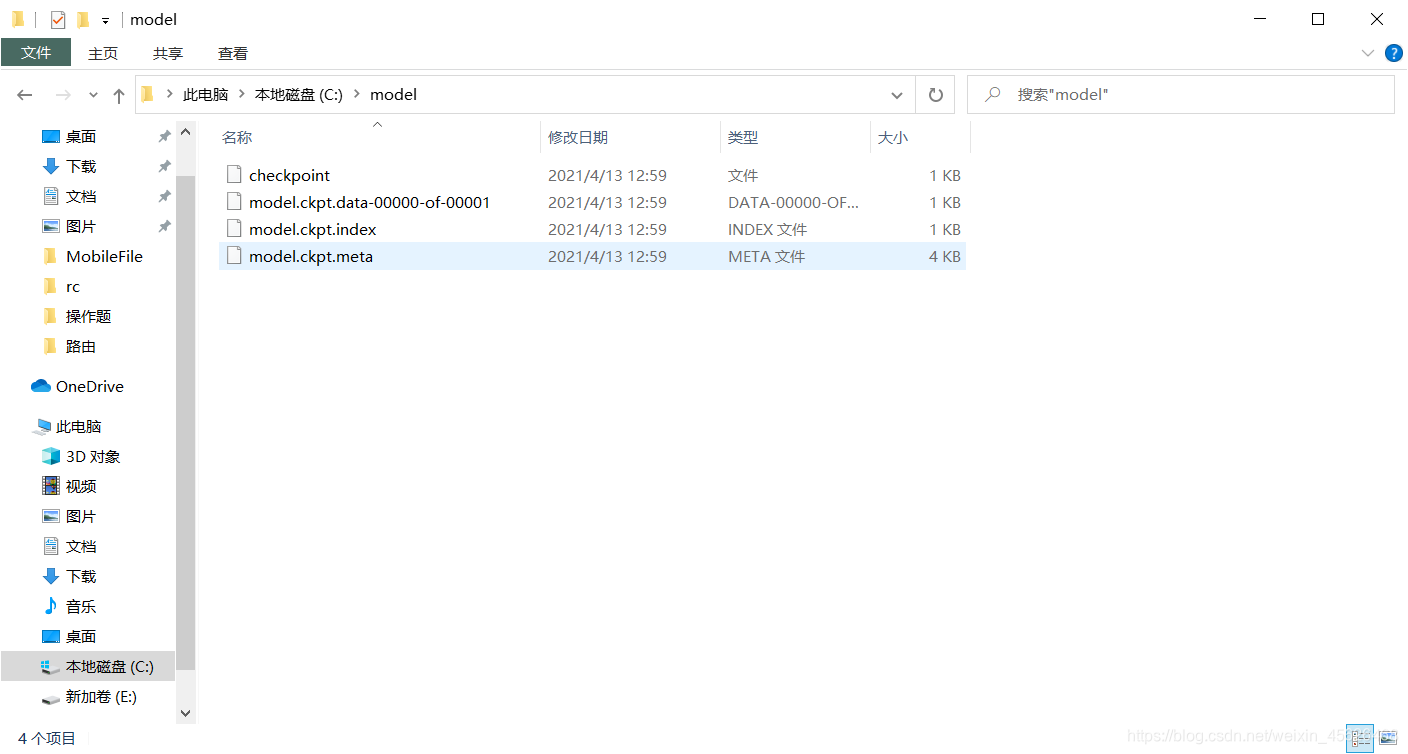1408x754 pixels.
Task: Select 本地磁盘 (C:) in navigation pane
Action: click(88, 666)
